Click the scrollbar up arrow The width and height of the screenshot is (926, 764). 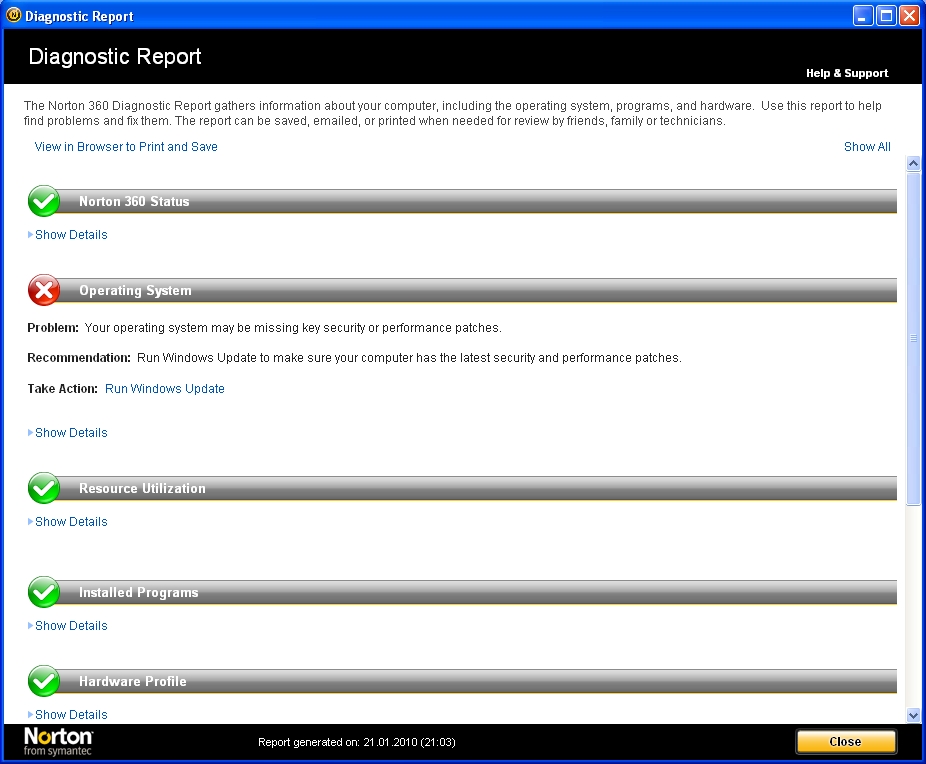[x=913, y=164]
